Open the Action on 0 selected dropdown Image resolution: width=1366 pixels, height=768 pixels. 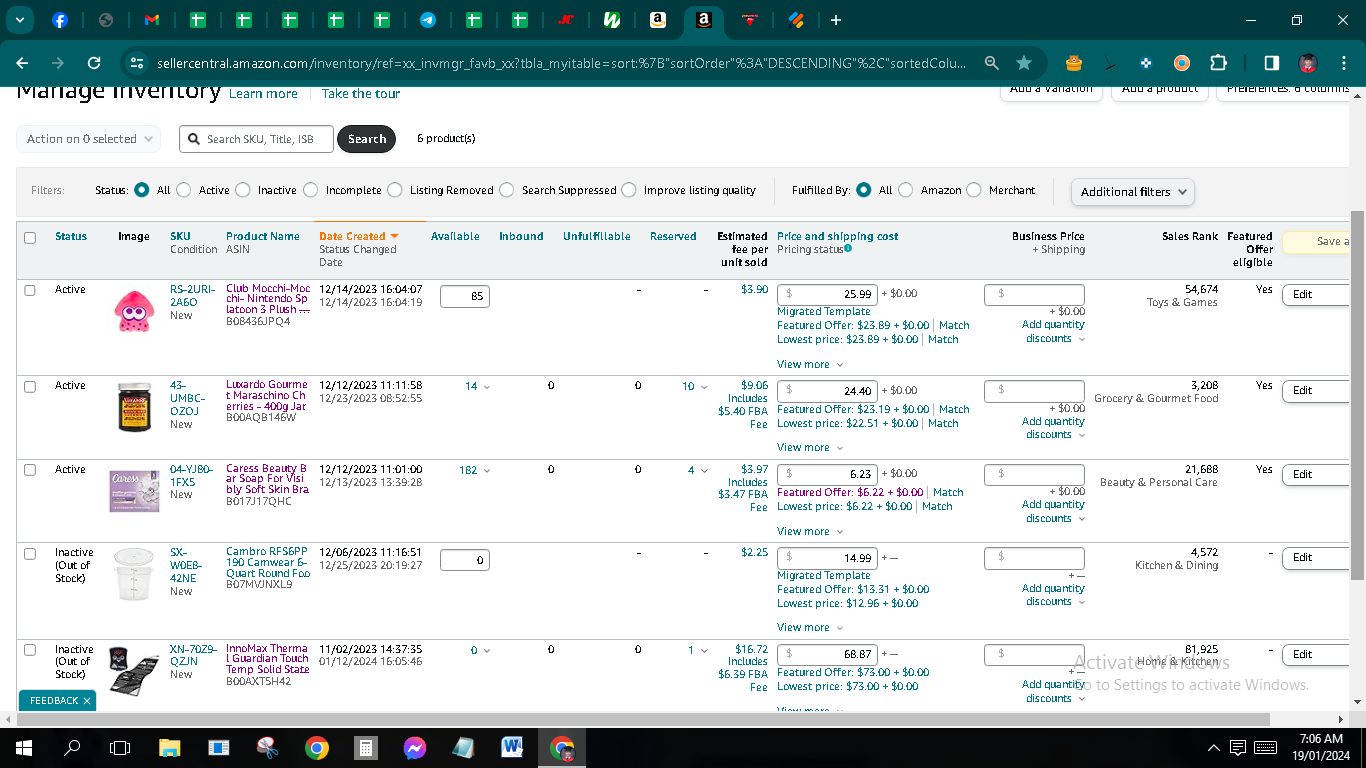[89, 139]
